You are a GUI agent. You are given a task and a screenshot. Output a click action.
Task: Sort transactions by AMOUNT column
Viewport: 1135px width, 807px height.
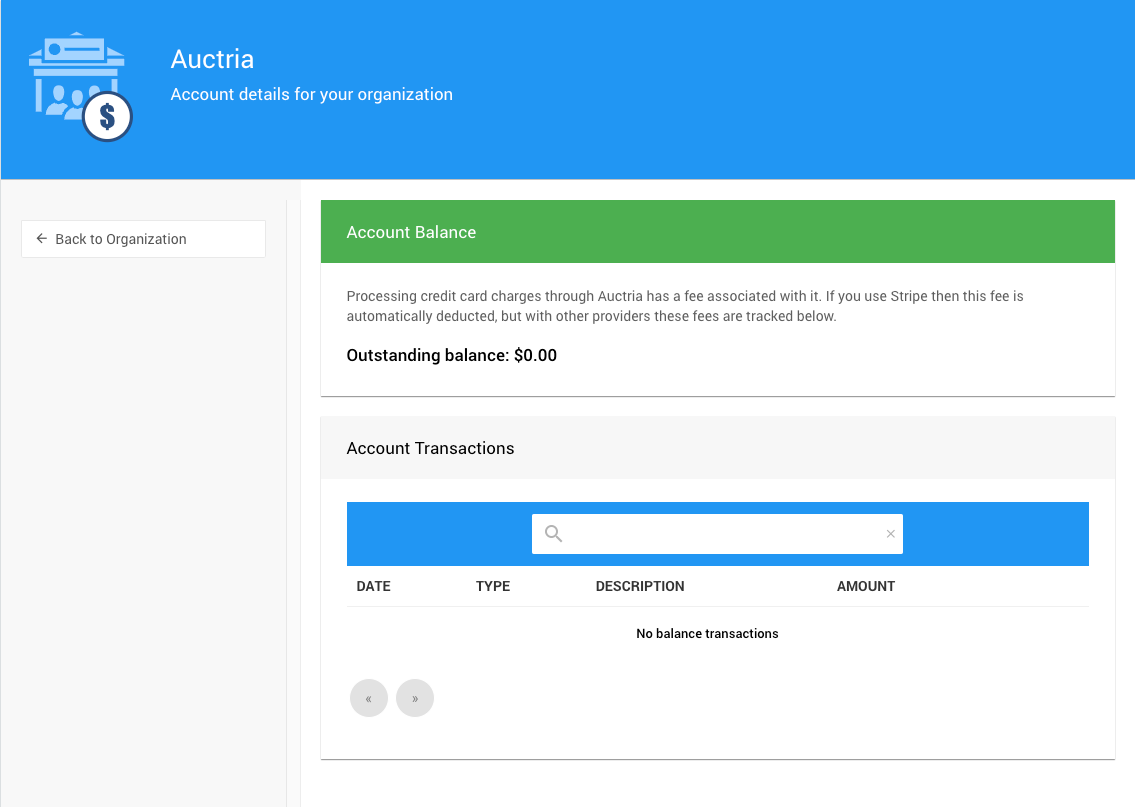point(865,586)
